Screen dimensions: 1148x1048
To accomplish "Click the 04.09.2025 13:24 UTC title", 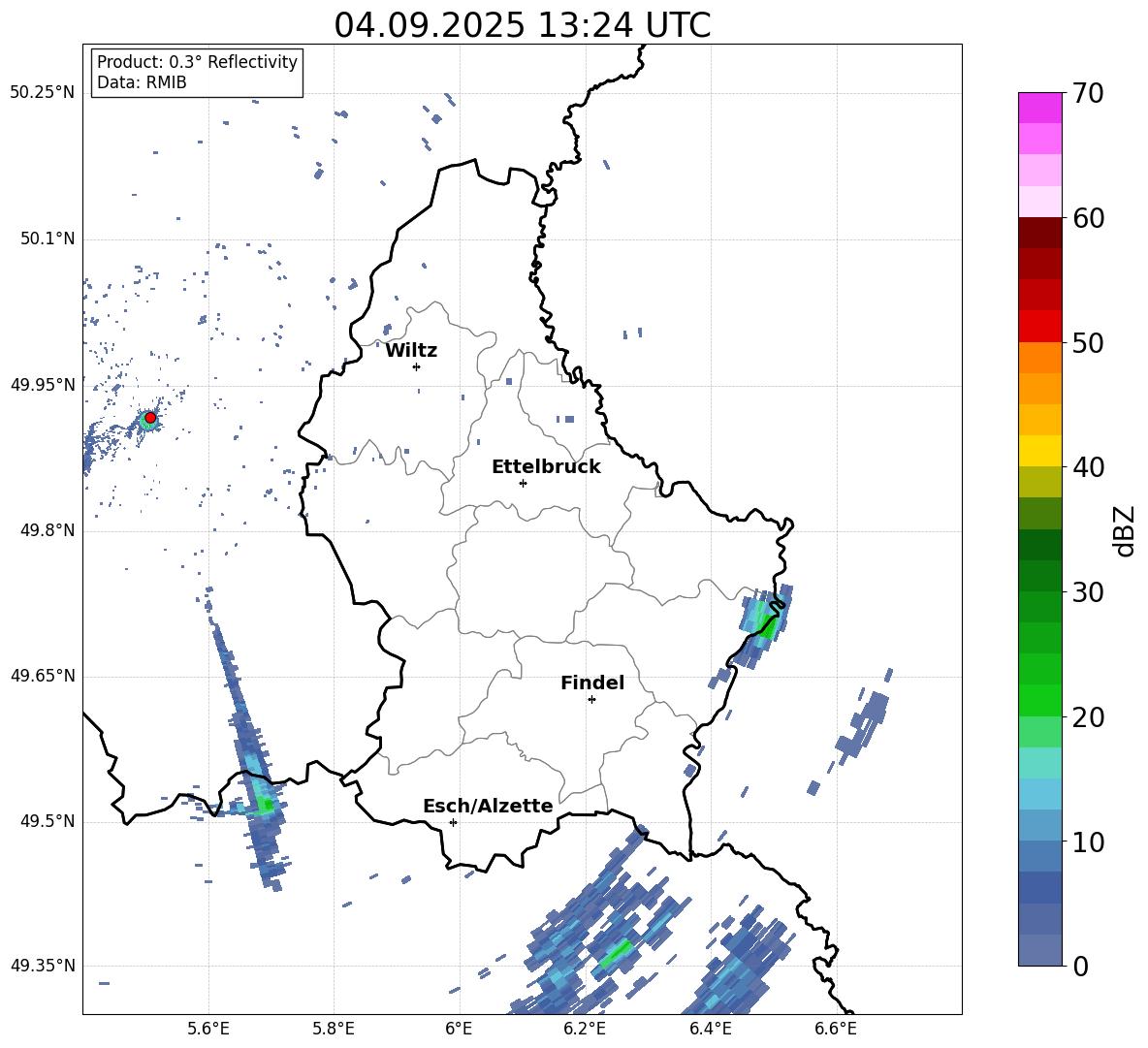I will tap(522, 25).
